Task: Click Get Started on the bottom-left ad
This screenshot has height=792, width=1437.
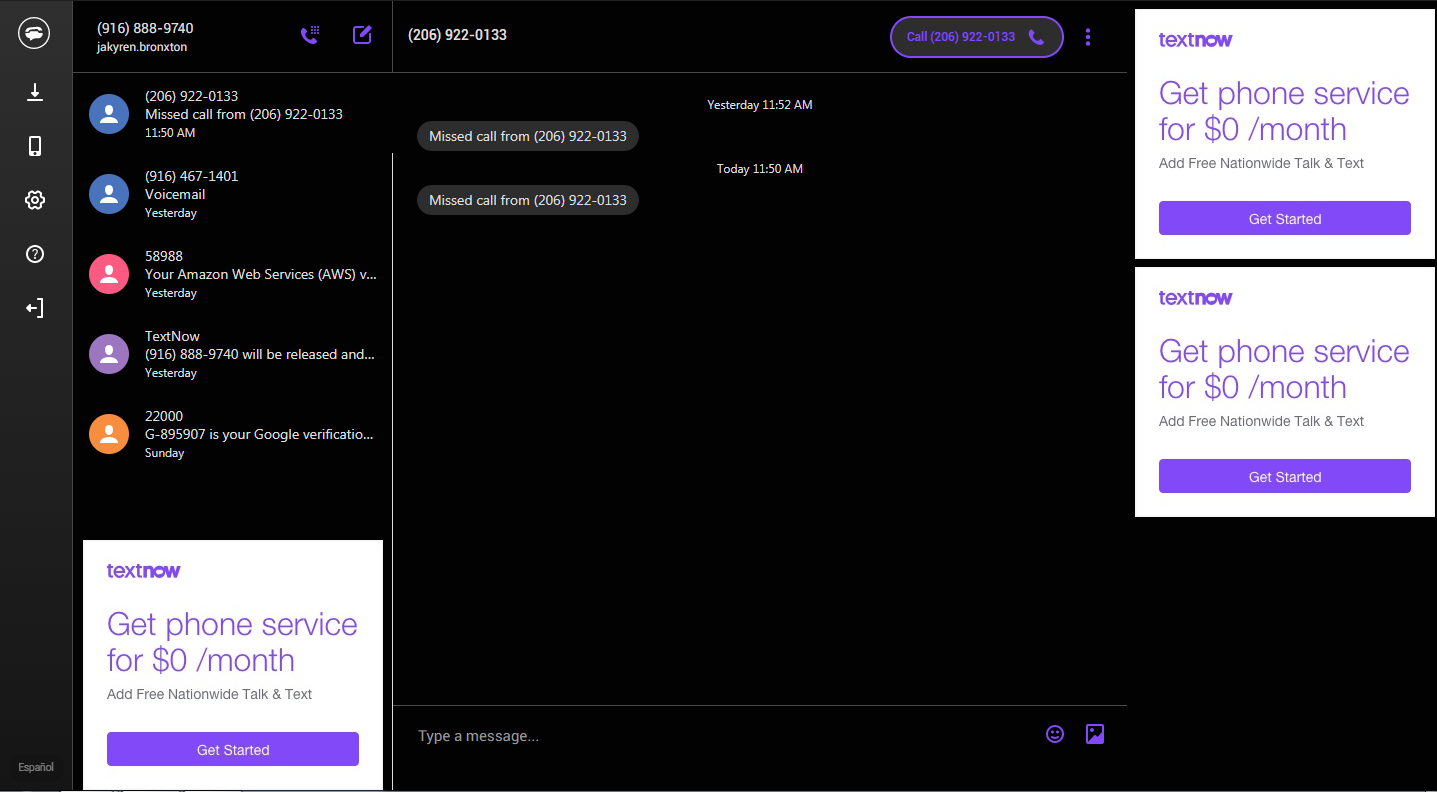Action: tap(232, 749)
